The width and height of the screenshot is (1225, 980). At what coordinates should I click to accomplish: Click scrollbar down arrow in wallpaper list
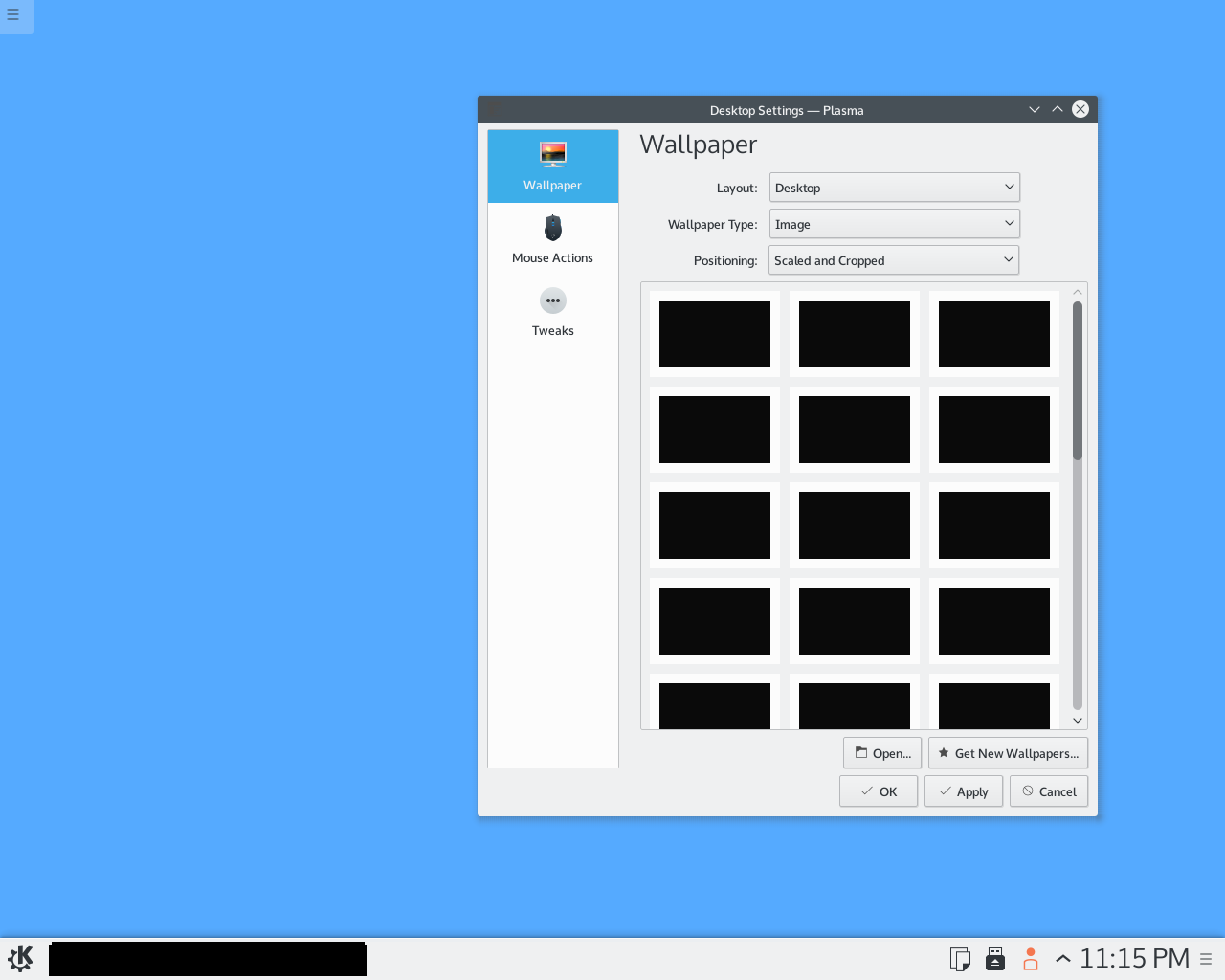point(1078,721)
